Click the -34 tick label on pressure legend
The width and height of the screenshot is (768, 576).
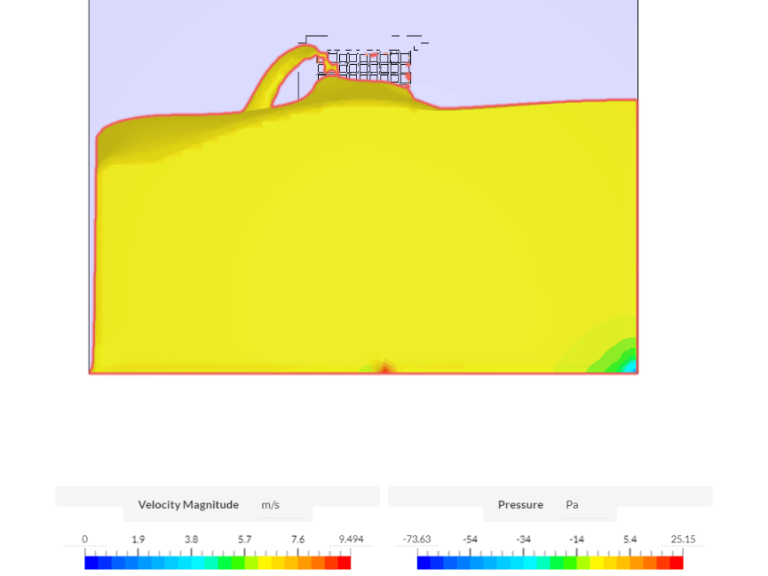[523, 539]
